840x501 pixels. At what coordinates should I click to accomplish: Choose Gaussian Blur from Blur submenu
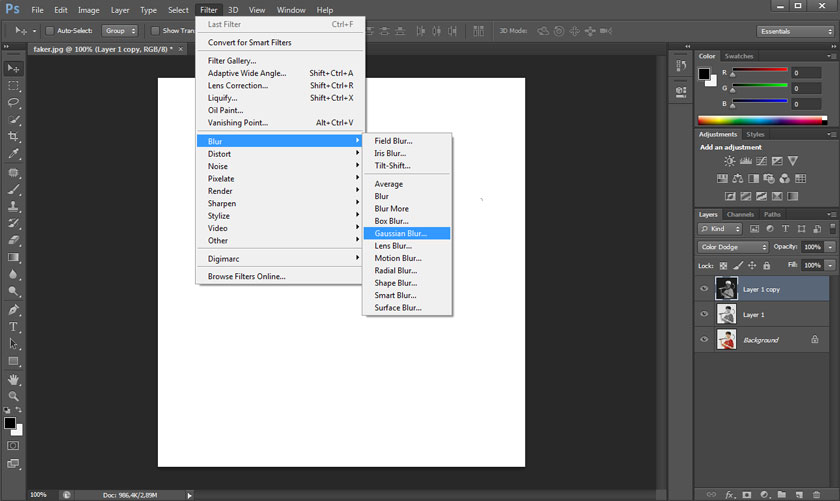coord(407,233)
